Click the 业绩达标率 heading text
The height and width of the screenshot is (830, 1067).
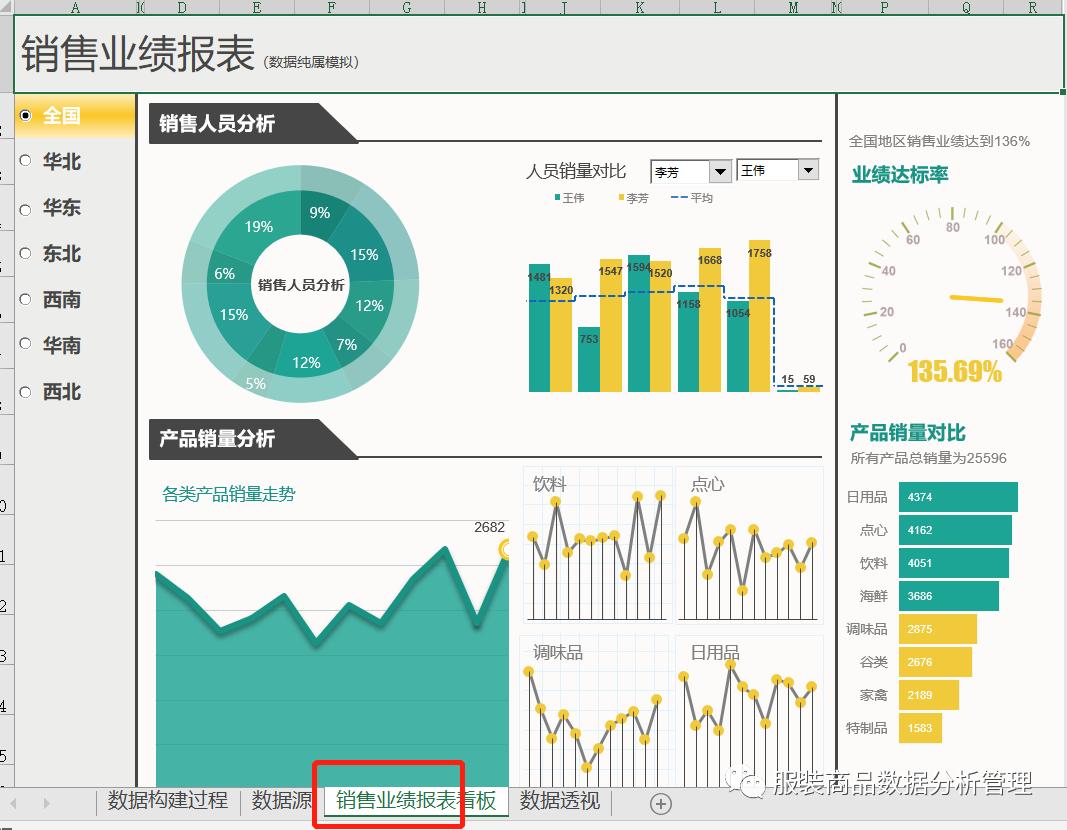pyautogui.click(x=898, y=173)
